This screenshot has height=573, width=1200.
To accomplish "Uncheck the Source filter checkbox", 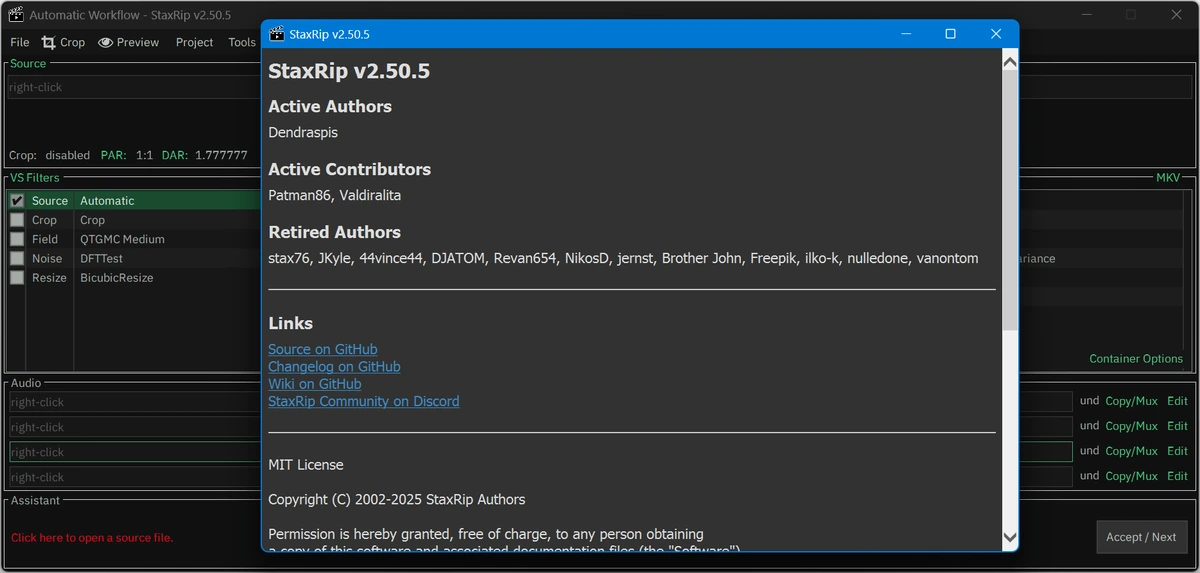I will [x=17, y=201].
